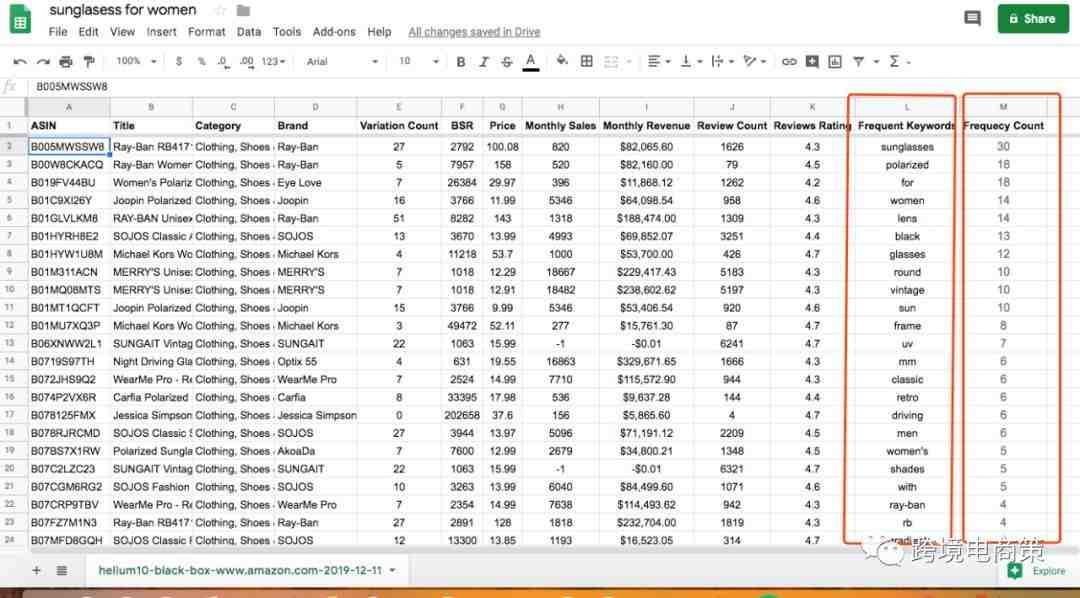Open the all sheets list icon
The height and width of the screenshot is (598, 1080).
61,570
